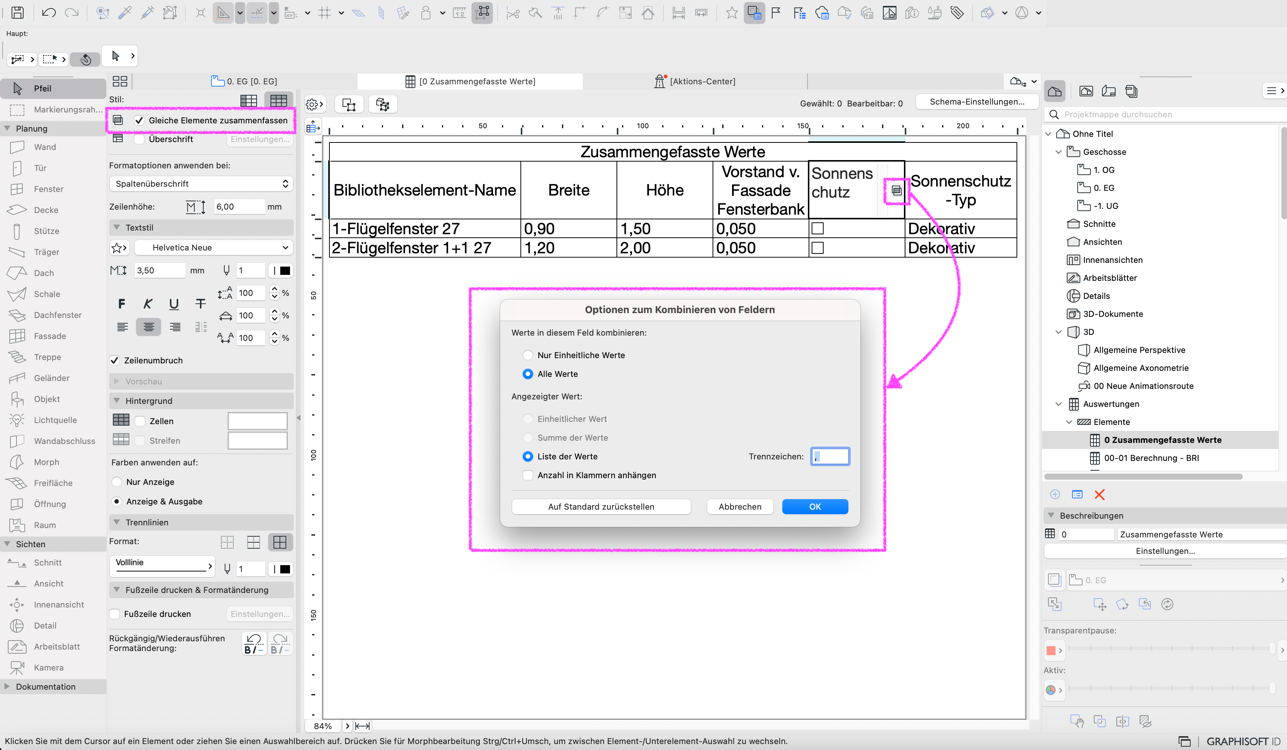Open Schema-Einstellungen button
The height and width of the screenshot is (750, 1287).
[x=976, y=102]
